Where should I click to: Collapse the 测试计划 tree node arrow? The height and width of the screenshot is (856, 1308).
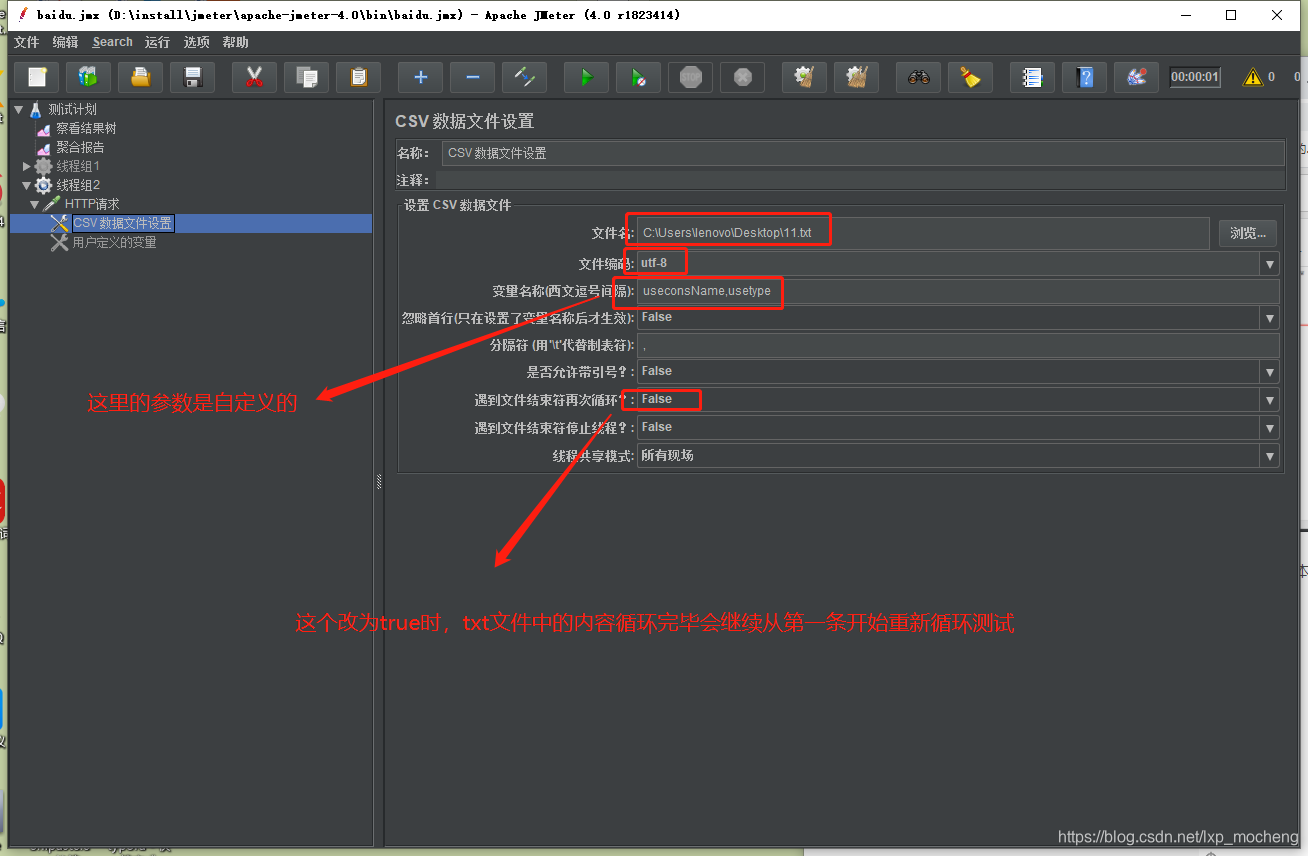19,109
